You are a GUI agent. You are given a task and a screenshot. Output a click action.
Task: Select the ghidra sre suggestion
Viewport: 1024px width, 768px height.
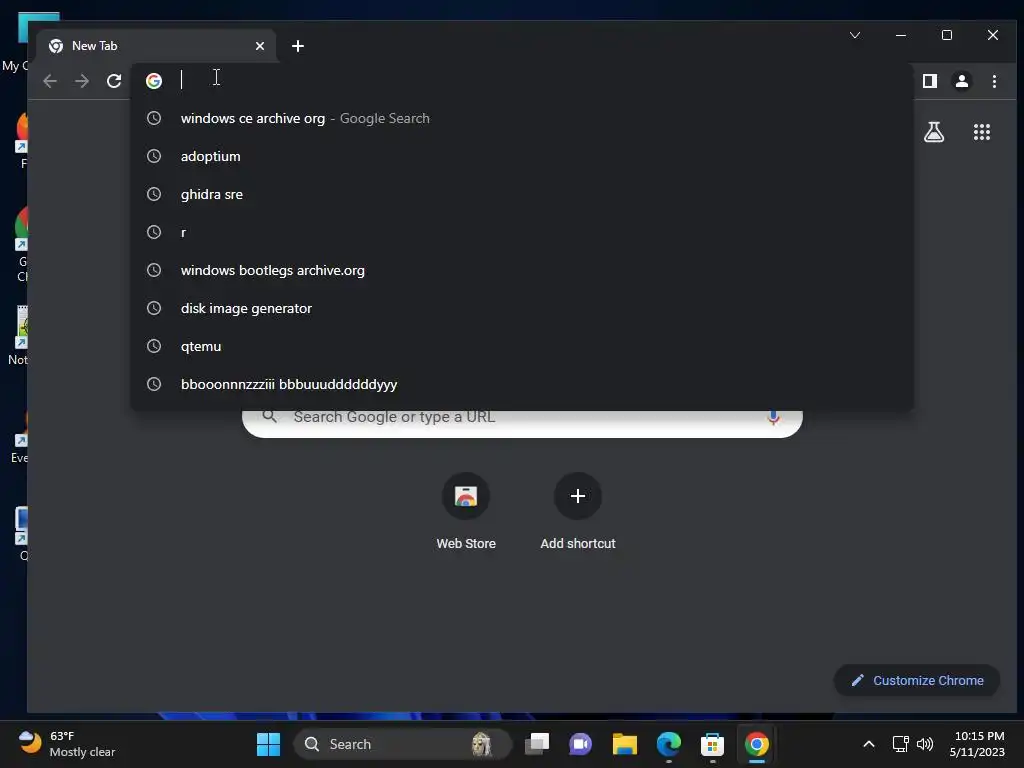click(x=522, y=194)
